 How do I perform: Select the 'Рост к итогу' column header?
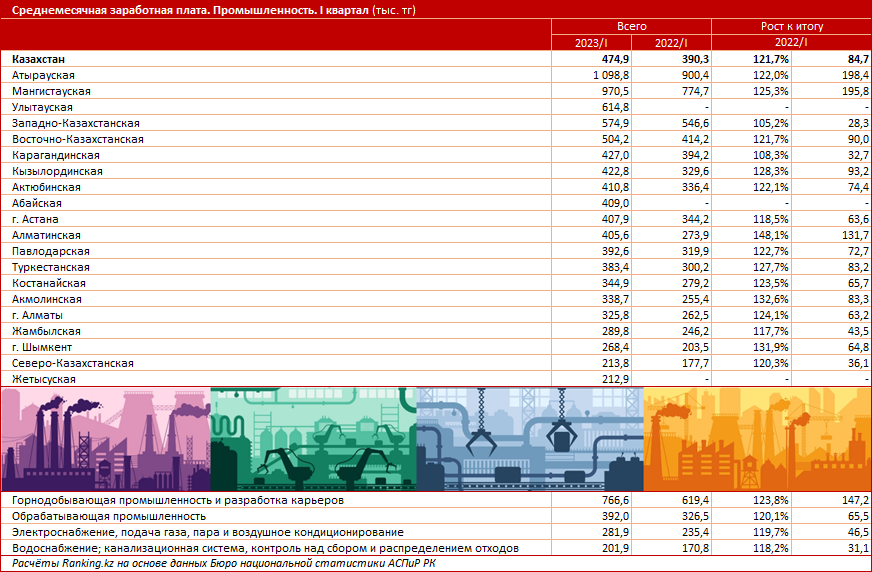792,26
